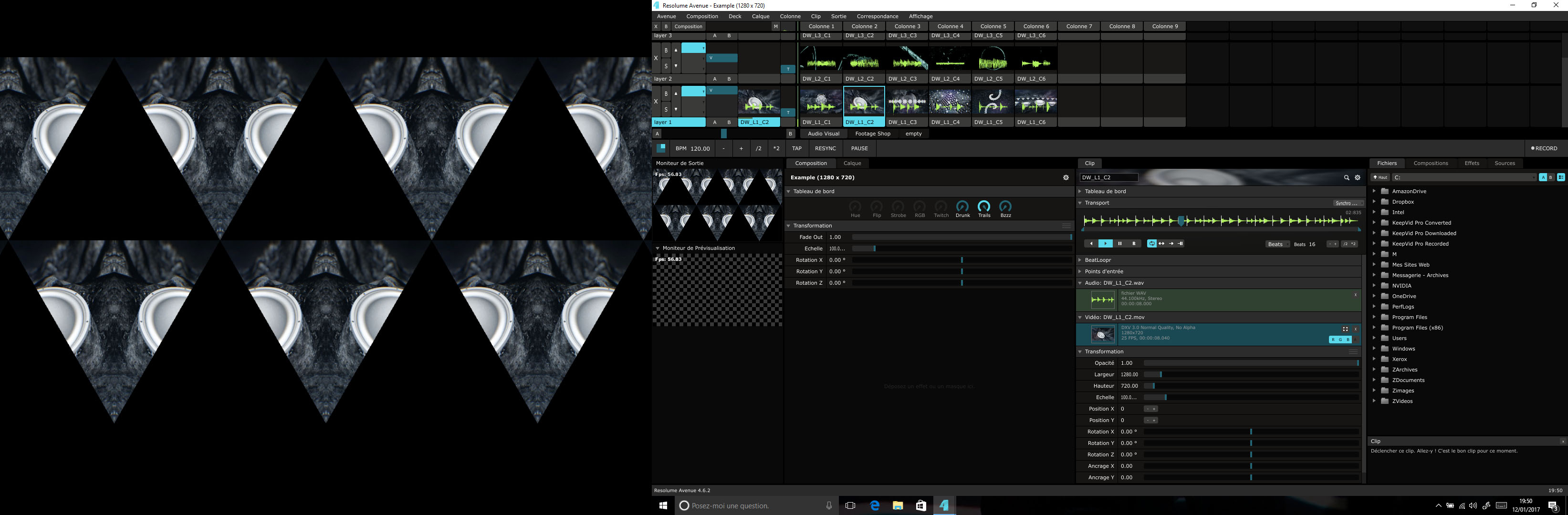Open the Correspondance menu
Viewport: 1568px width, 515px height.
(877, 16)
